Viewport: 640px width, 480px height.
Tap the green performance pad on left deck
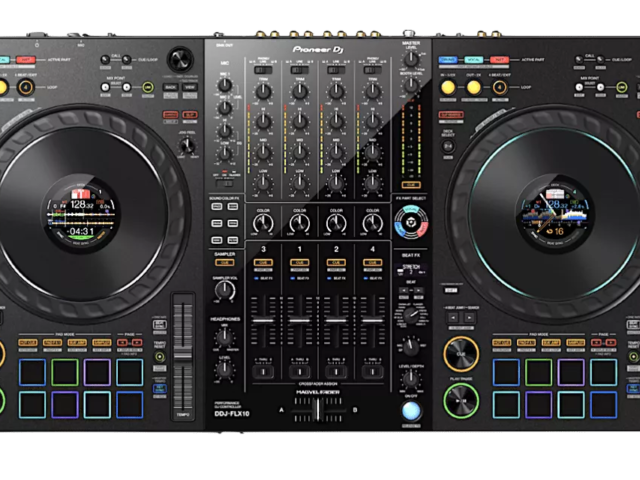coord(64,372)
